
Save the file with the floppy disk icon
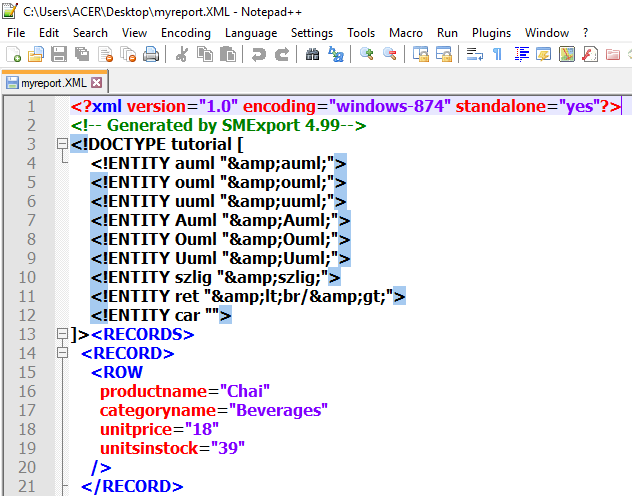coord(58,54)
